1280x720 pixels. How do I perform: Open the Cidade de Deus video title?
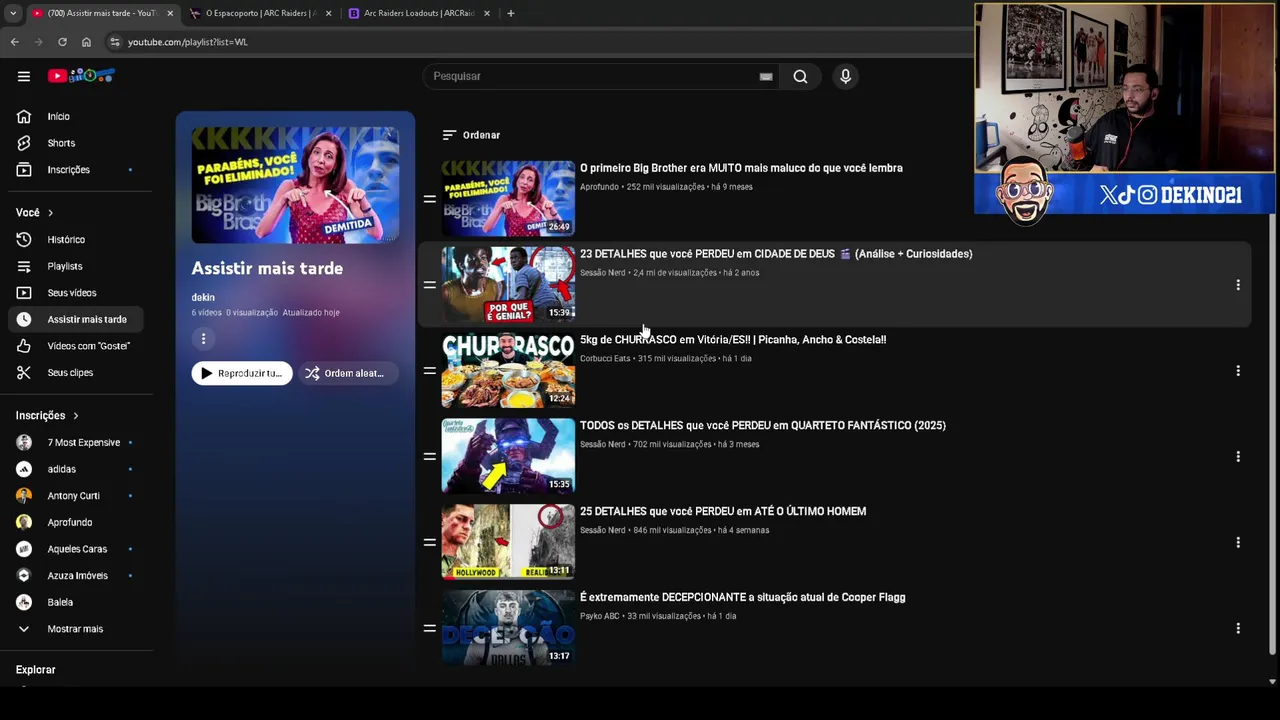(x=776, y=254)
